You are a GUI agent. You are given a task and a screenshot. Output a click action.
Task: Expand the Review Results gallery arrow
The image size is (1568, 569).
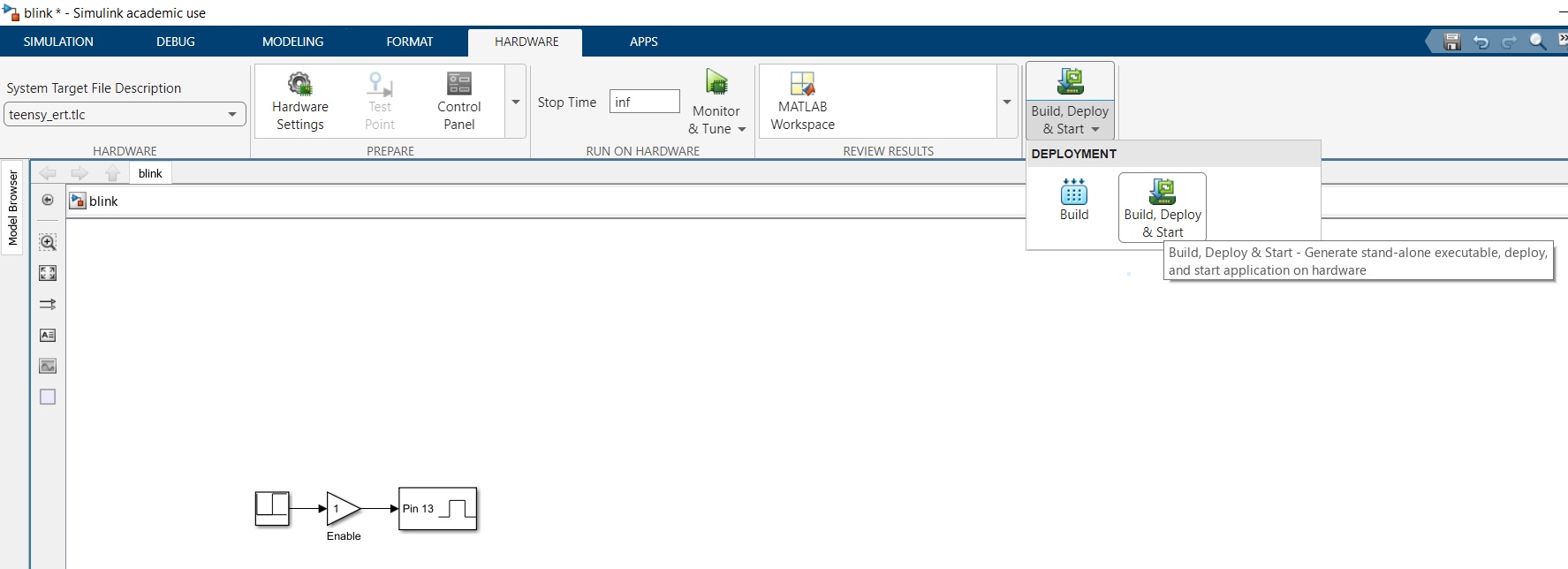pos(1007,102)
